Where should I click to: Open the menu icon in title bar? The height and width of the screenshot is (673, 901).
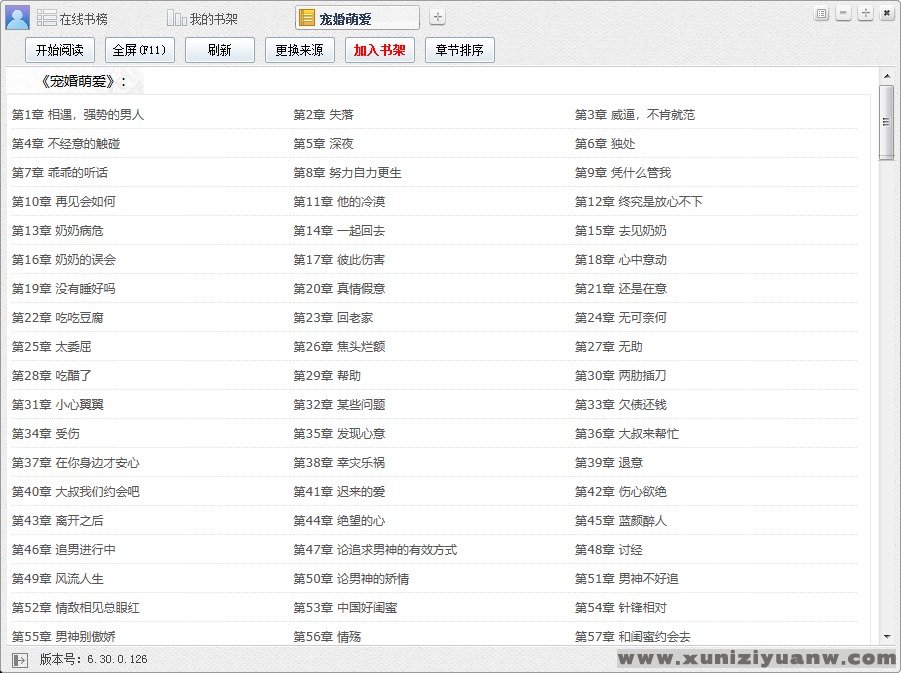coord(821,13)
